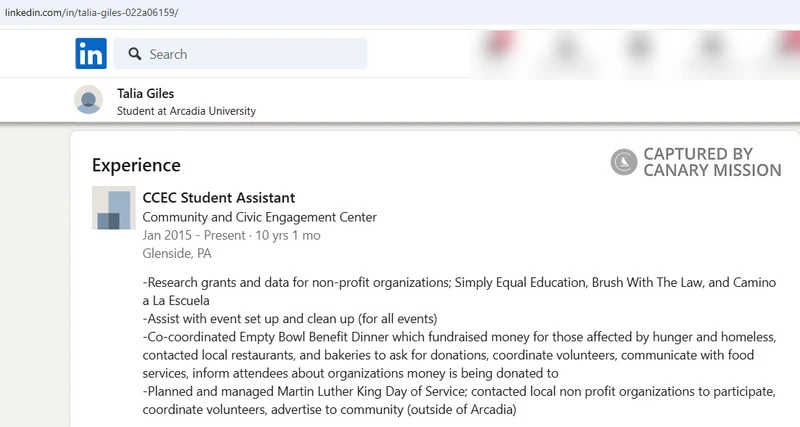Click the Martin Luther King Day of Service line
The height and width of the screenshot is (427, 800).
click(459, 392)
